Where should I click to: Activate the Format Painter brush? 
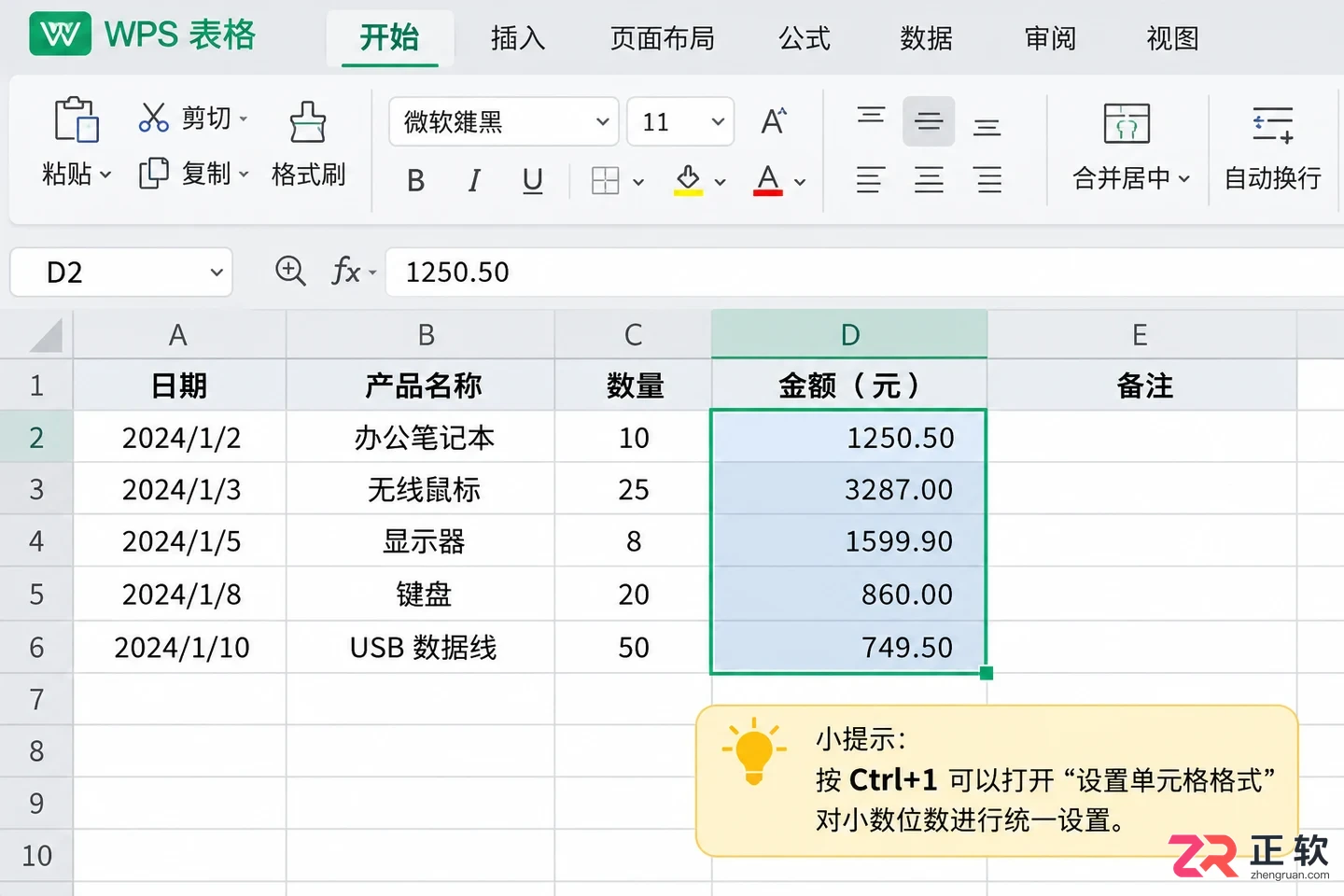[307, 121]
